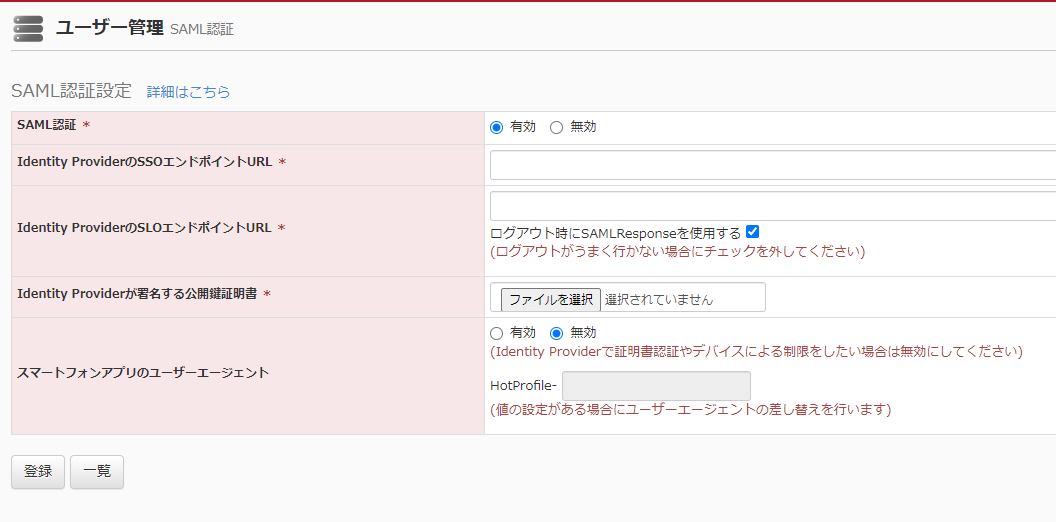Click the 登録 button
The image size is (1056, 522).
point(38,472)
